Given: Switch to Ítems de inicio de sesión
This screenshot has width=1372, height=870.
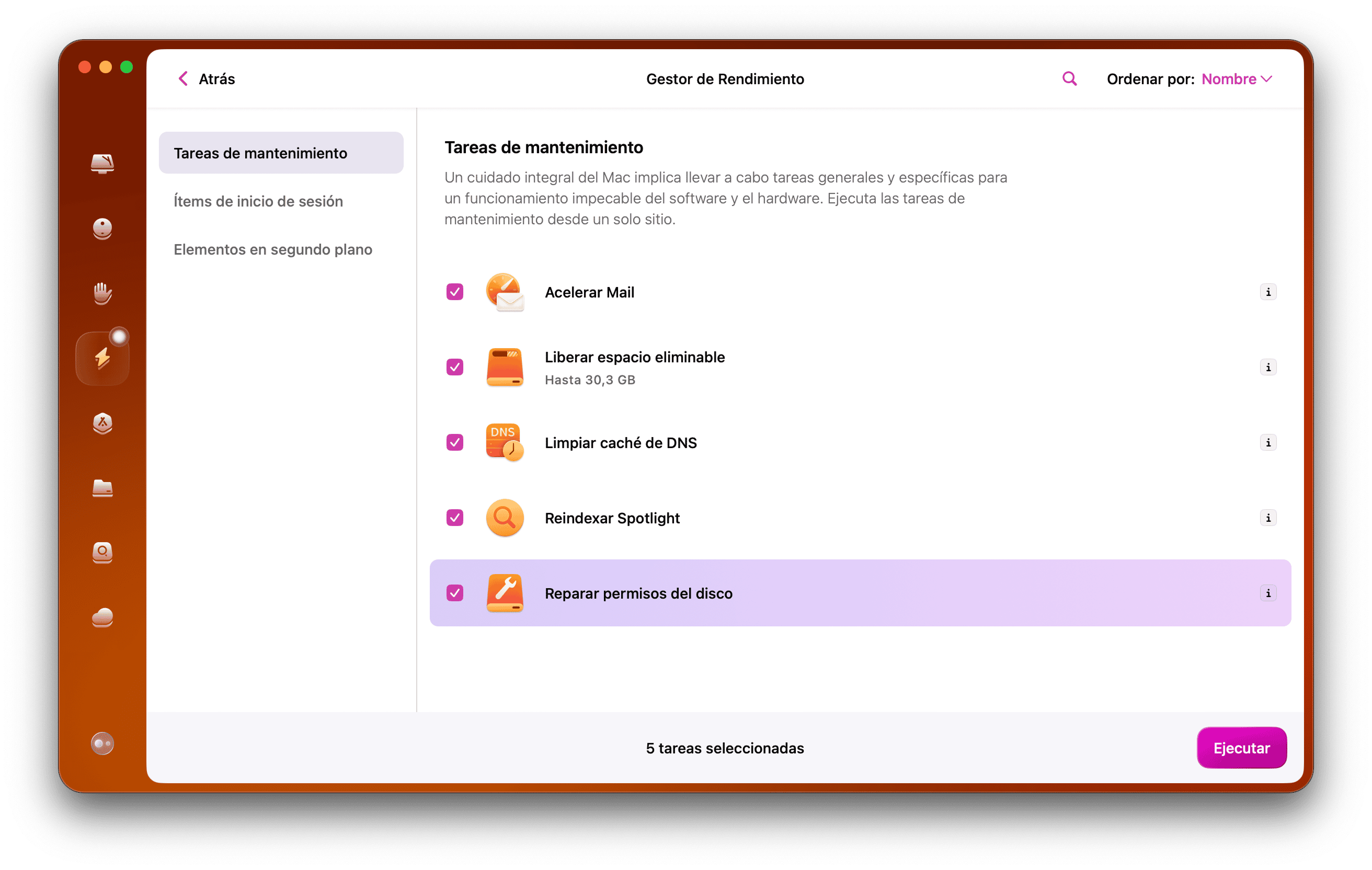Looking at the screenshot, I should coord(258,201).
